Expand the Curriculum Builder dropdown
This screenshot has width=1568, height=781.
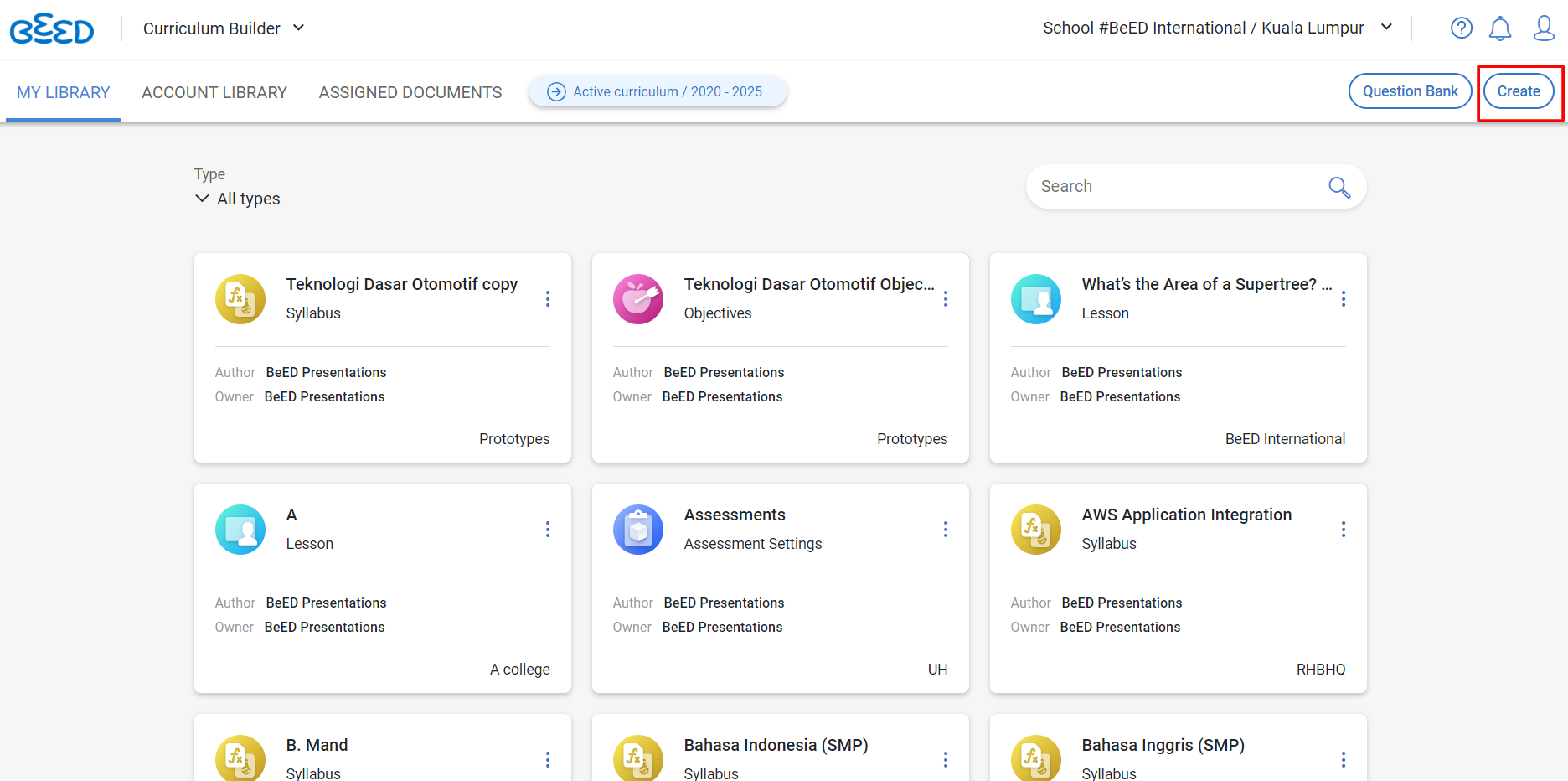(x=224, y=28)
